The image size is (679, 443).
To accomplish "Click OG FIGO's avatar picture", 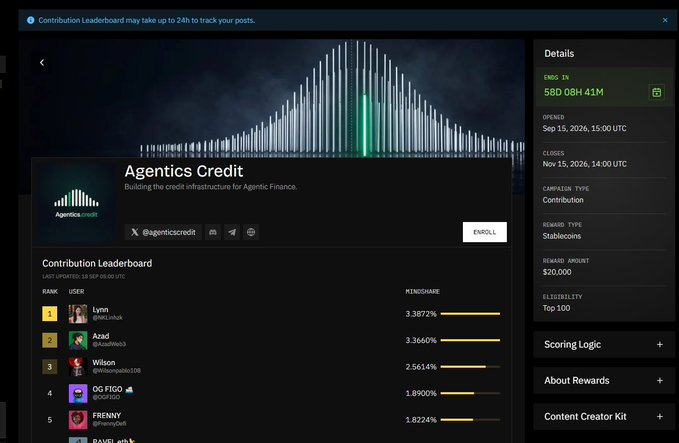I will 78,393.
